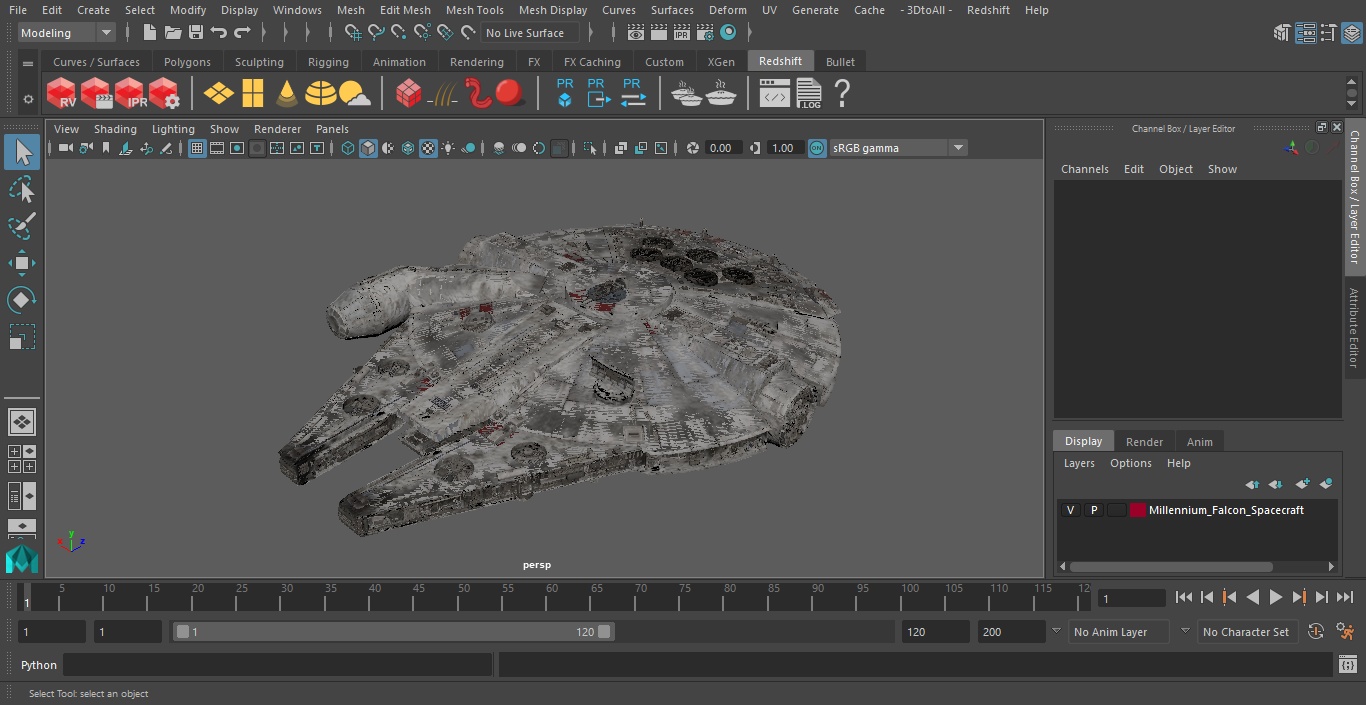
Task: Open Redshift render settings shelf icon with gear
Action: [x=164, y=93]
